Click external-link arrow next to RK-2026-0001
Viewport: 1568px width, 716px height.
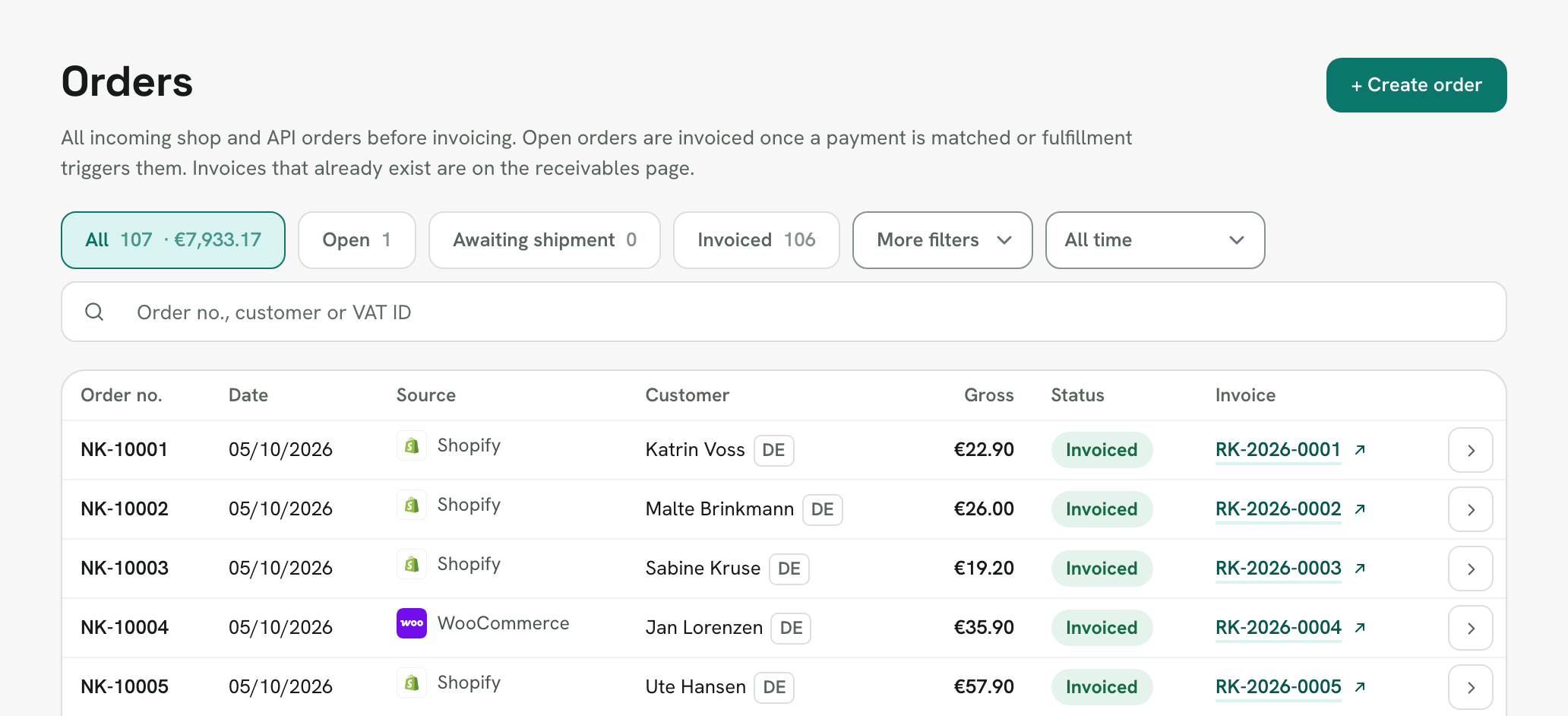(x=1360, y=450)
